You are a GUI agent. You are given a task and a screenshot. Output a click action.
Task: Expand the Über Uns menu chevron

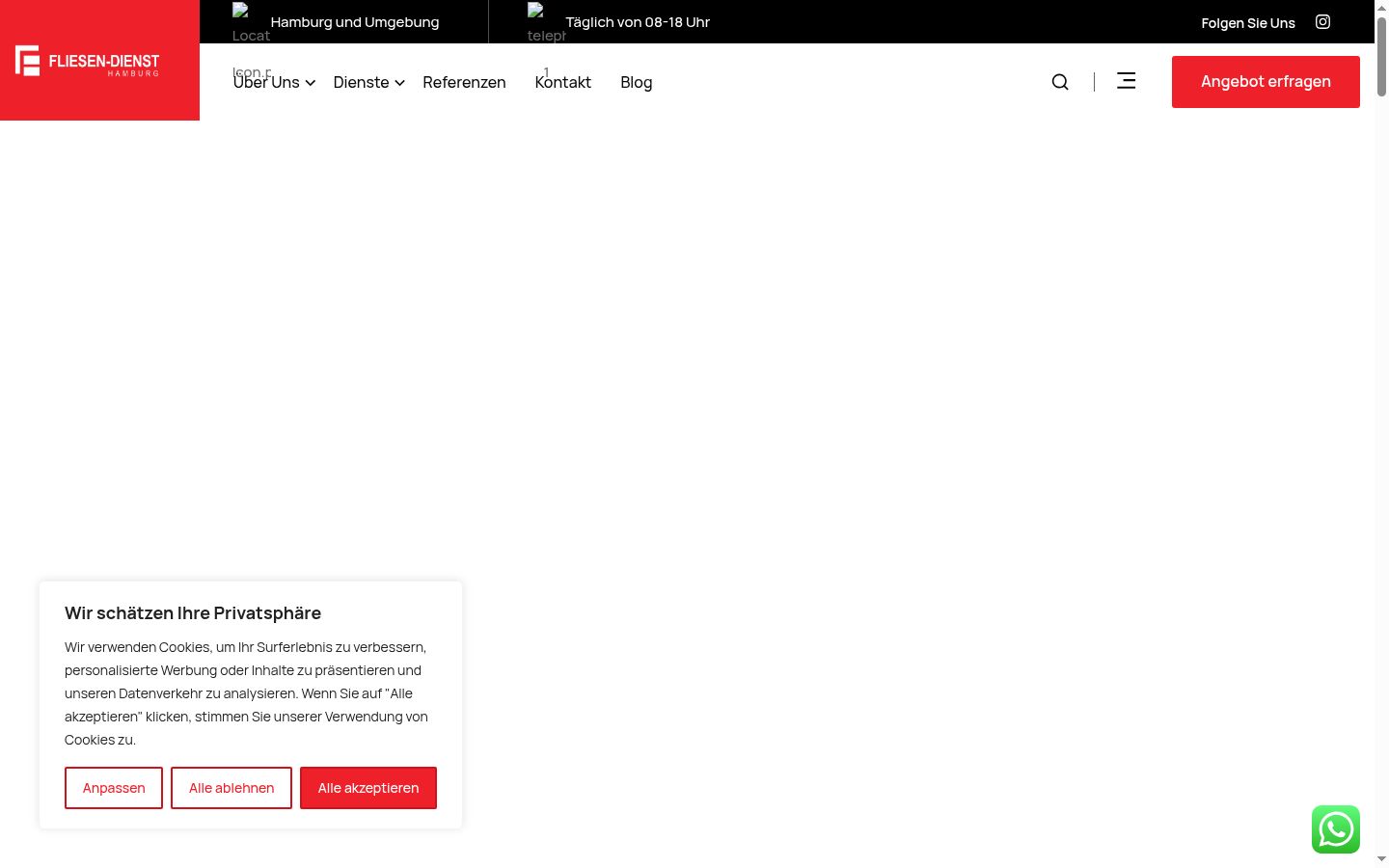[x=311, y=83]
